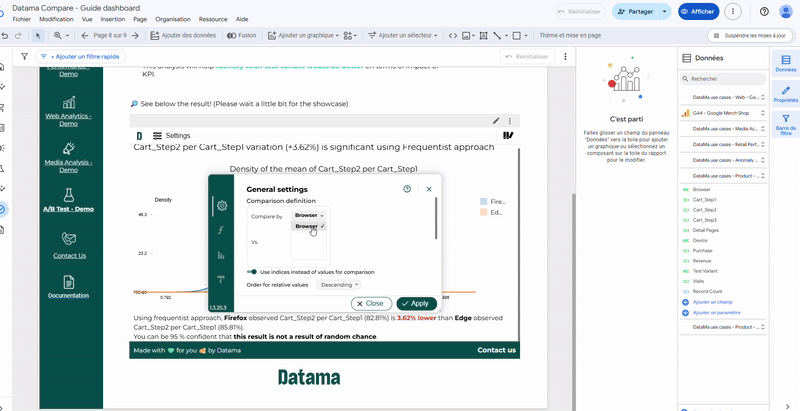Open the filter bar three-dot menu
800x411 pixels.
coord(565,57)
